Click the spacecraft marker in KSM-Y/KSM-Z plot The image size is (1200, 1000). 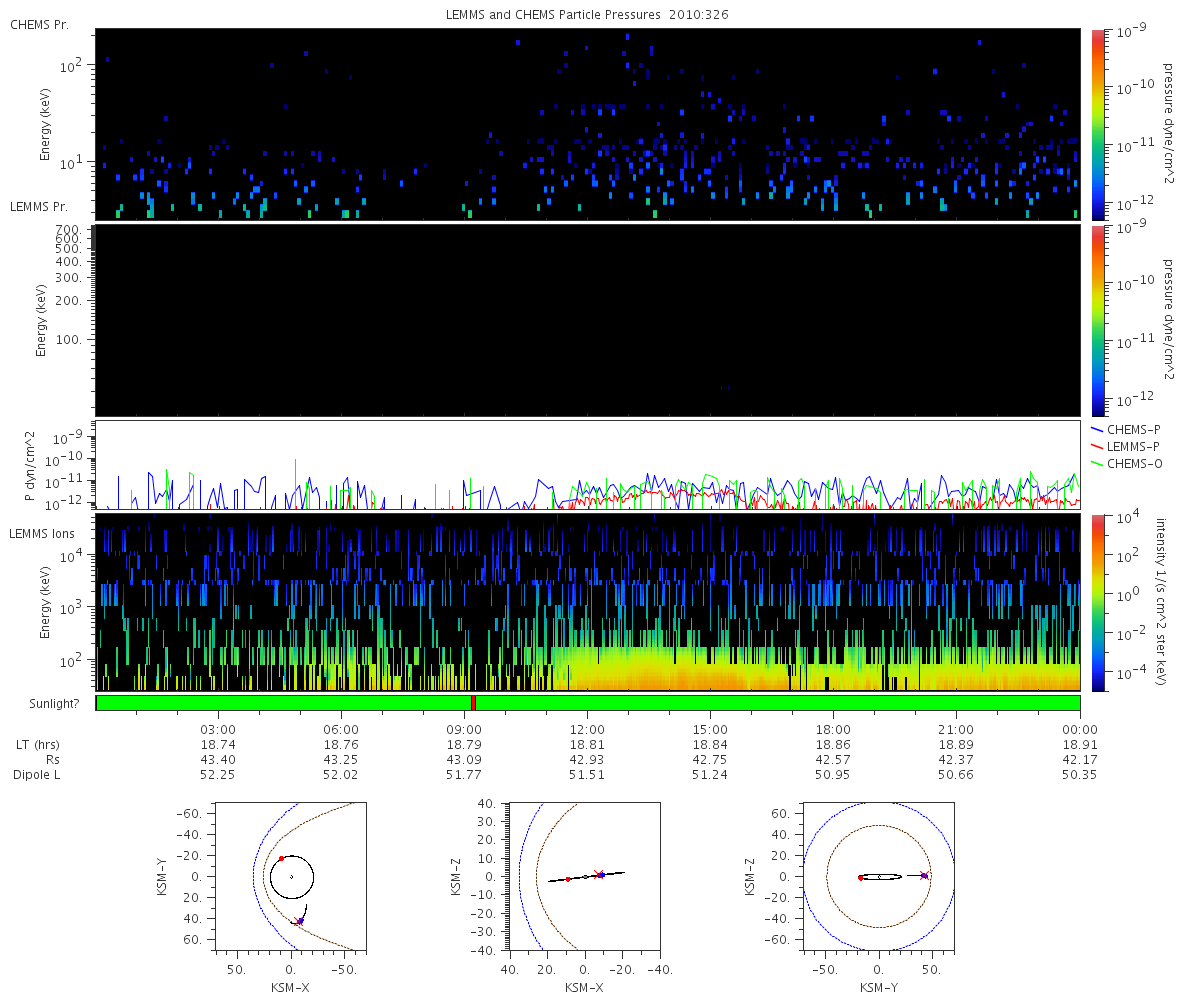click(924, 876)
